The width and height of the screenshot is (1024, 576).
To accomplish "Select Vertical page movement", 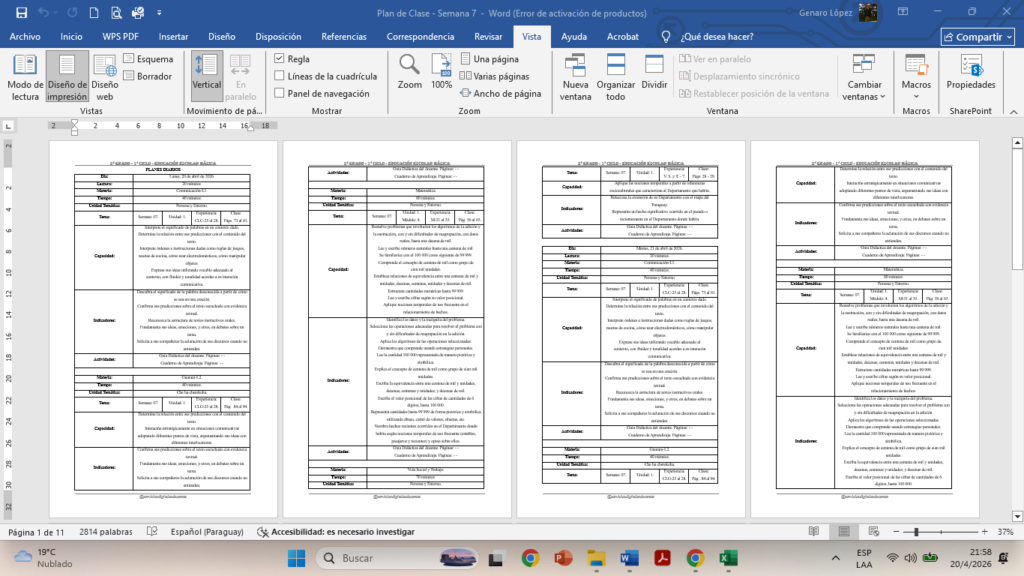I will point(206,78).
